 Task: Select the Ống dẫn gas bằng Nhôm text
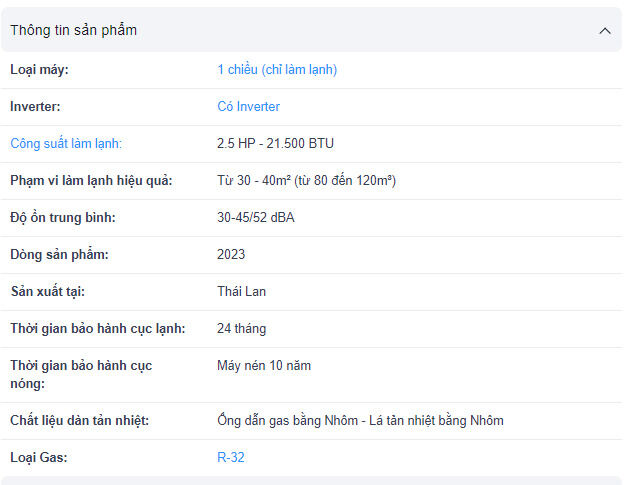coord(285,421)
